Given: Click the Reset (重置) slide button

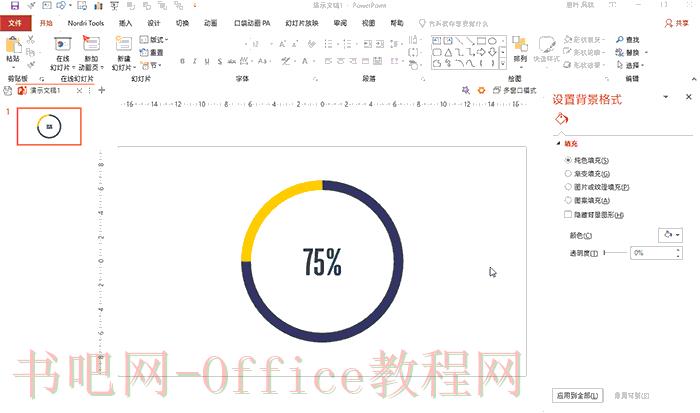Looking at the screenshot, I should click(152, 53).
